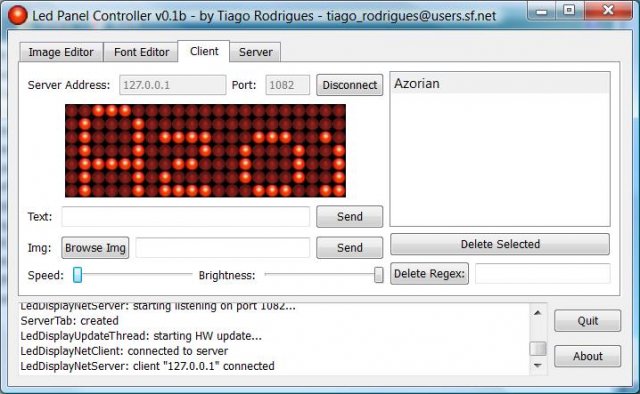Click the log scrollbar up arrow
640x394 pixels.
click(538, 313)
